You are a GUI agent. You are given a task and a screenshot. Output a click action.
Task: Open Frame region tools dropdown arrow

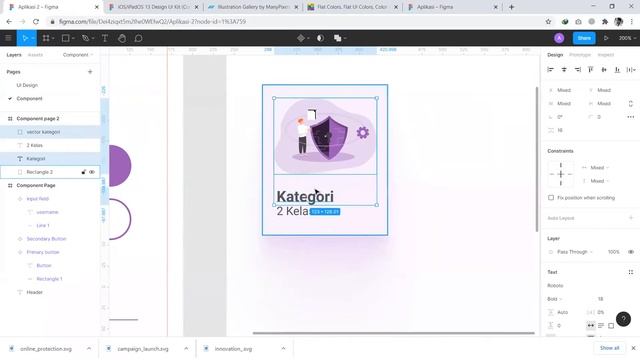pos(53,38)
